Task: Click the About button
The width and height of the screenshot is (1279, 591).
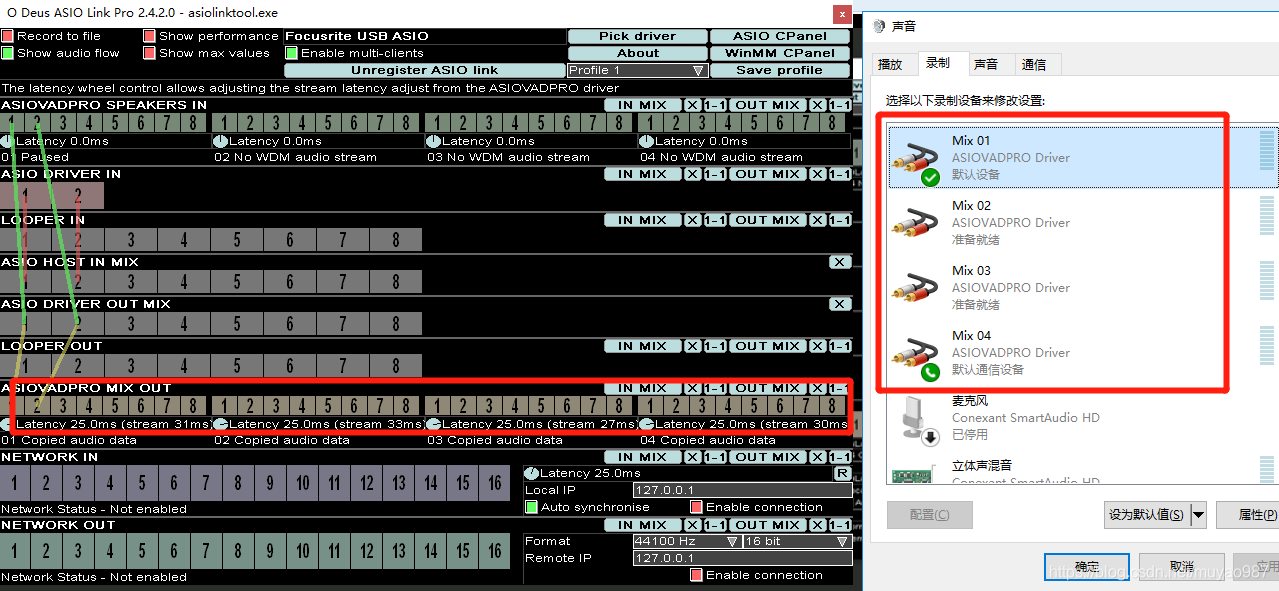Action: [x=638, y=53]
